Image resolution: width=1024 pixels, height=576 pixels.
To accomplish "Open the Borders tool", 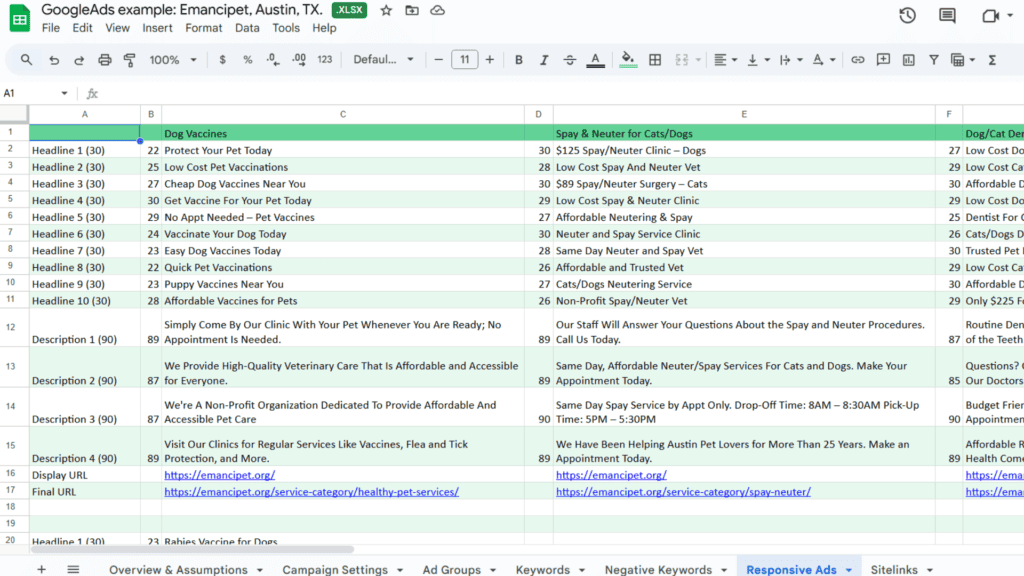I will 655,59.
